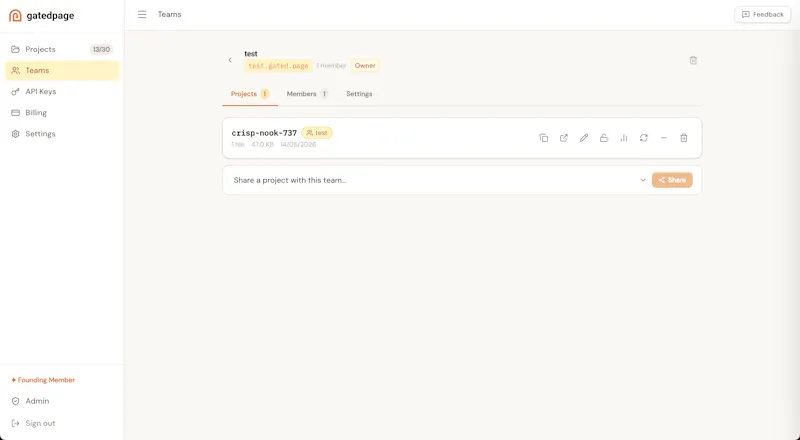Open Projects in the sidebar

point(62,50)
